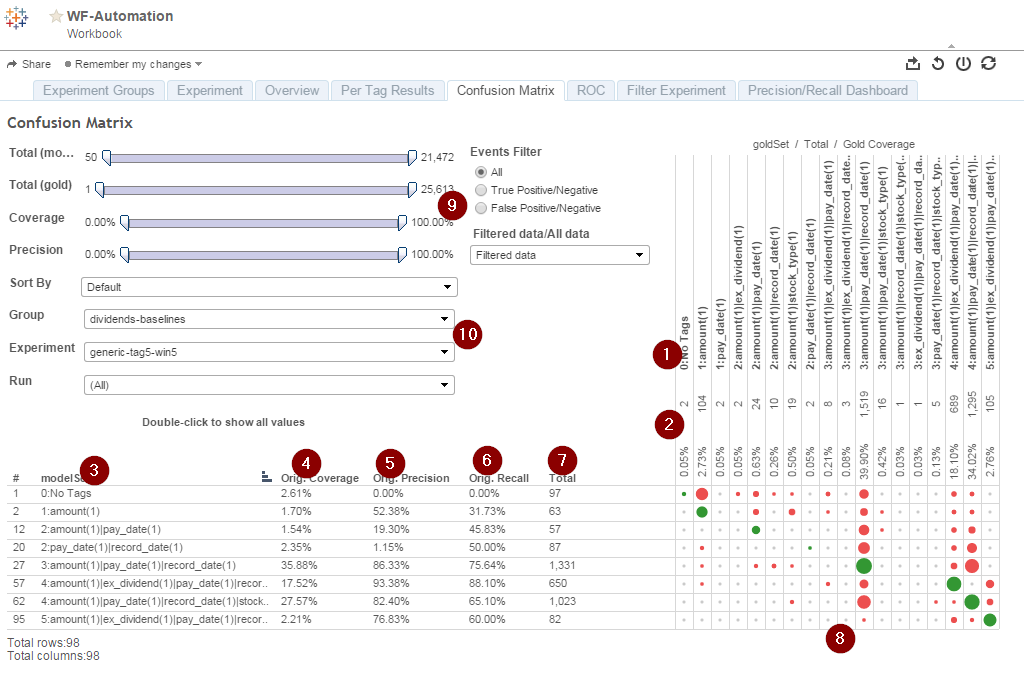Image resolution: width=1024 pixels, height=674 pixels.
Task: Select True Positive/Negative radio option
Action: point(481,190)
